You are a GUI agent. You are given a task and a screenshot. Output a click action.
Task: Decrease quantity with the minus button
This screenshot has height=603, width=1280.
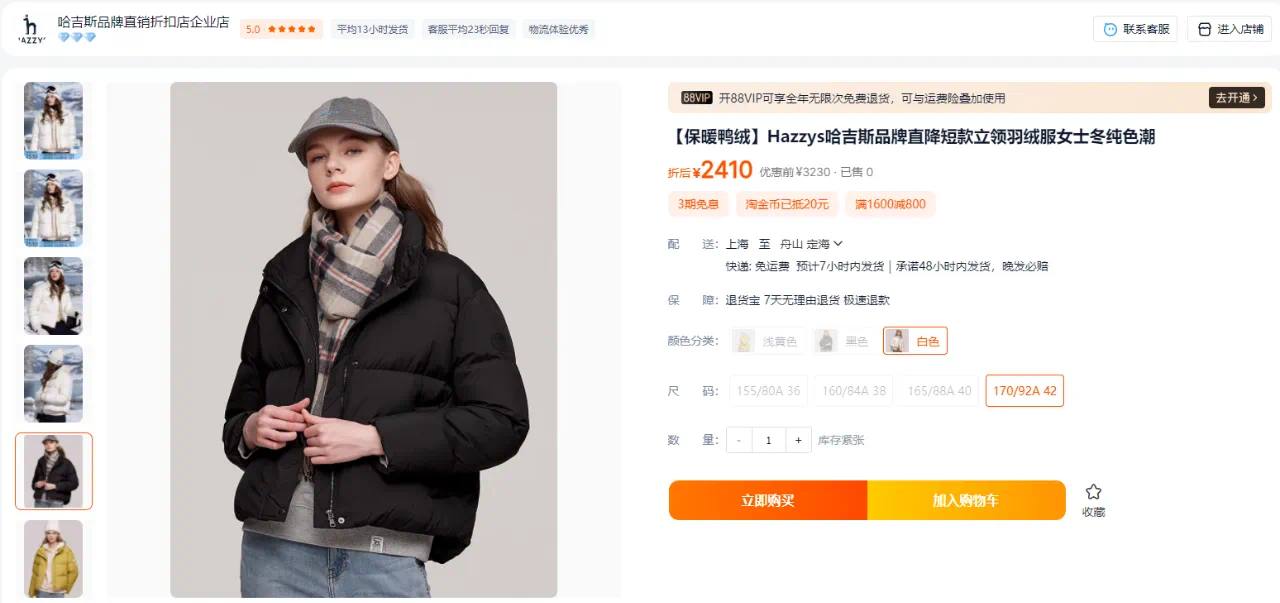tap(739, 440)
